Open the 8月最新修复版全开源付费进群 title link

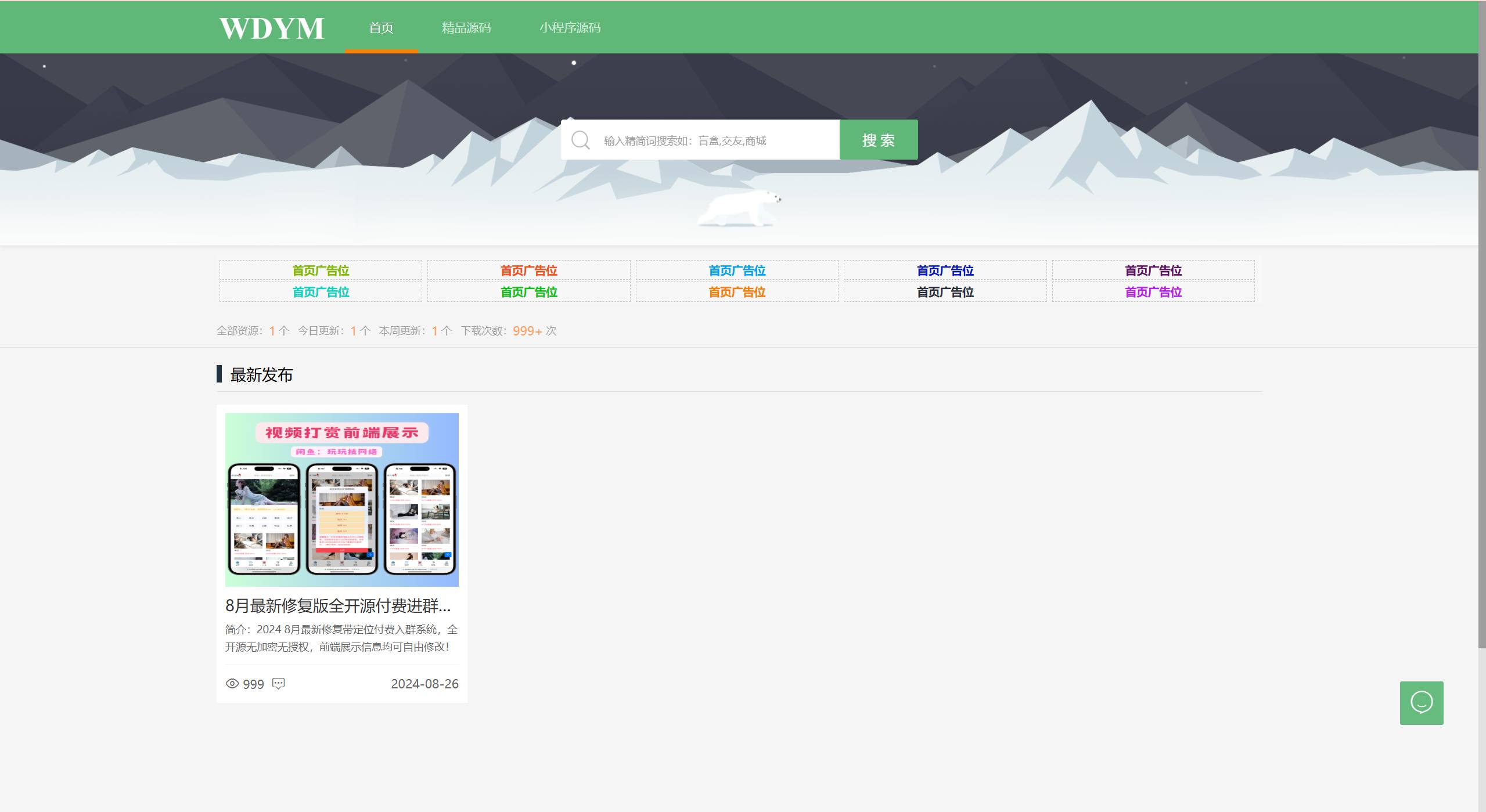coord(337,606)
